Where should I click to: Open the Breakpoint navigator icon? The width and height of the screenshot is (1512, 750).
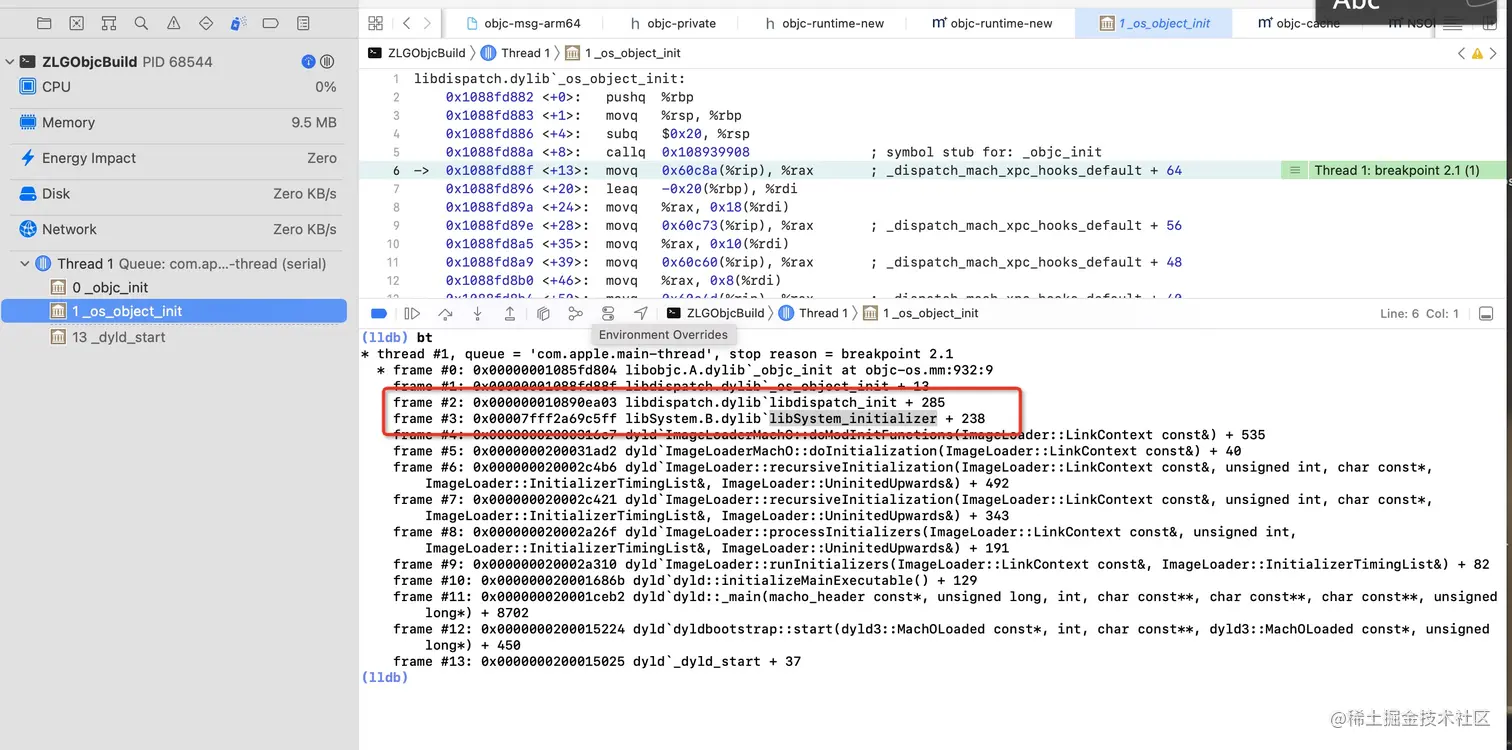tap(271, 23)
